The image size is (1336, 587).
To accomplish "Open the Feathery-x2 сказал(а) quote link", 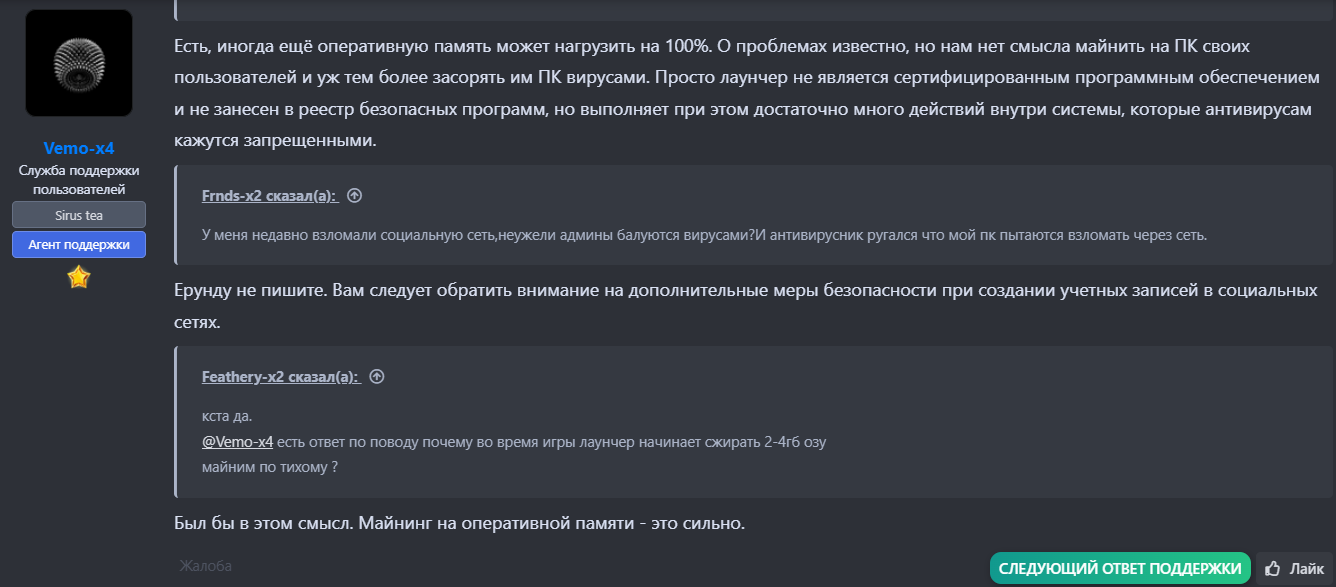I will click(280, 377).
